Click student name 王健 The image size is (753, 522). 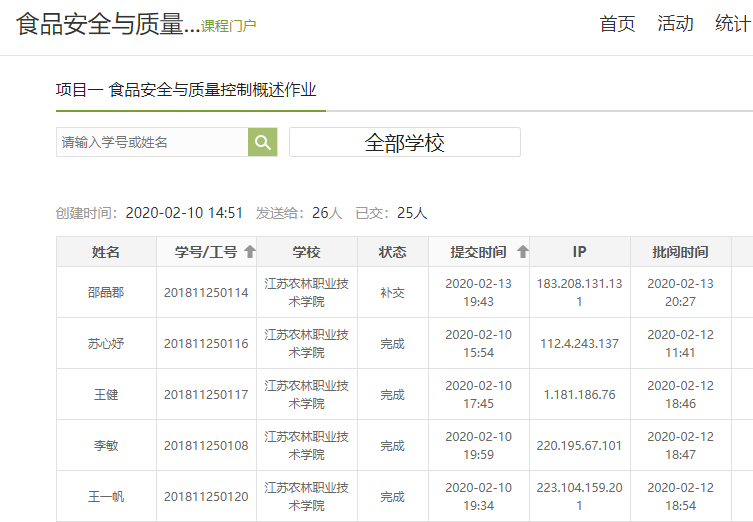[106, 394]
